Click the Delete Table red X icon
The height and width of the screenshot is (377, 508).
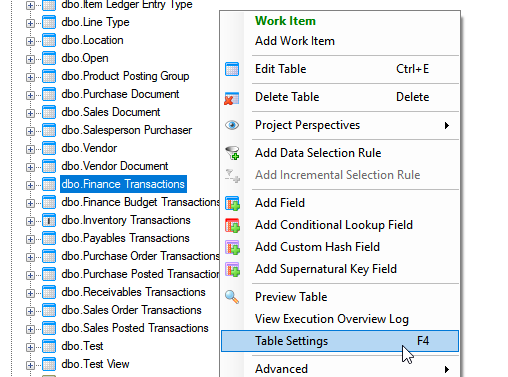[x=232, y=99]
